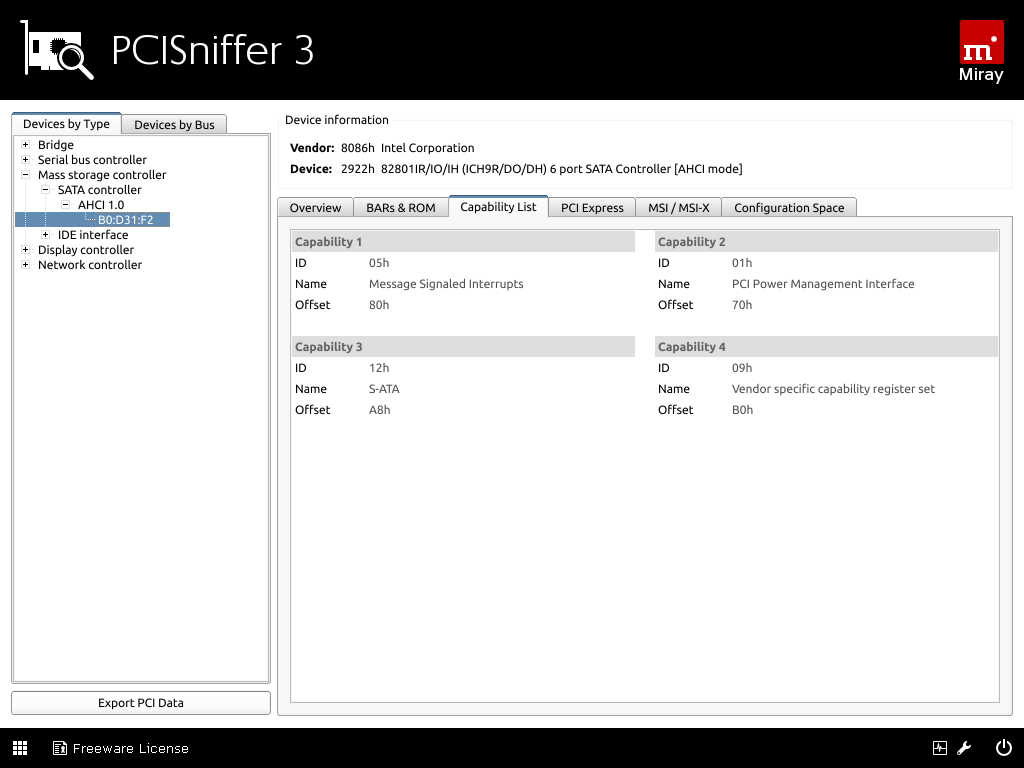Viewport: 1024px width, 768px height.
Task: Open the PCI Express tab
Action: coord(592,207)
